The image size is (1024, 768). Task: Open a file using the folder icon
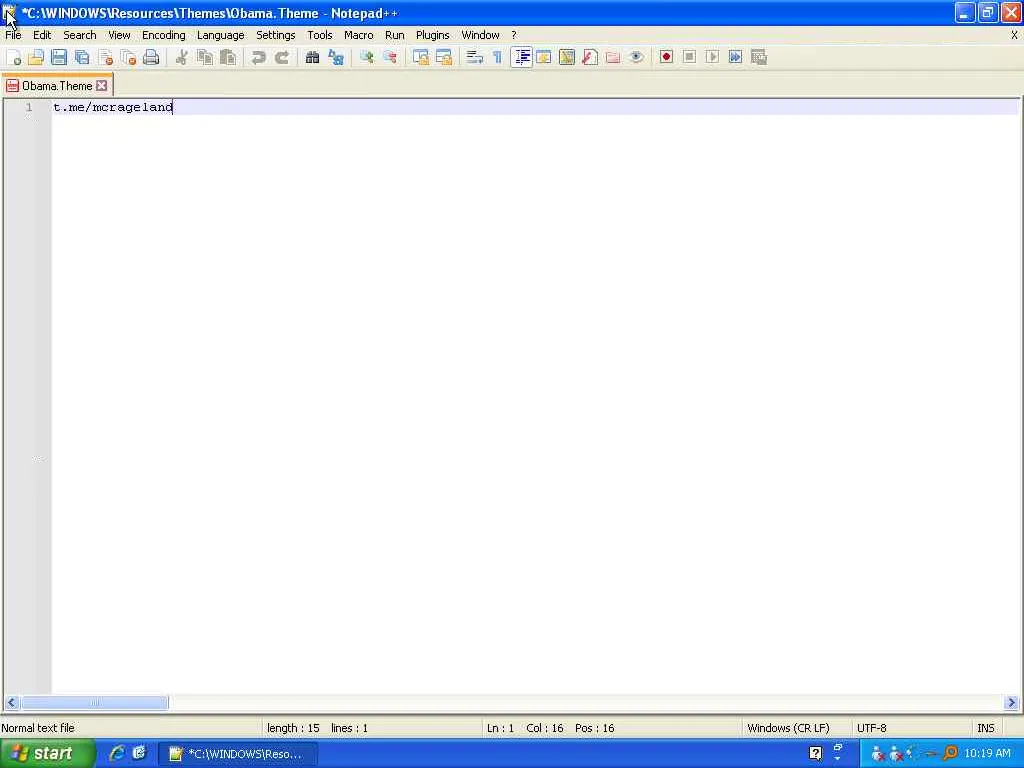point(36,57)
